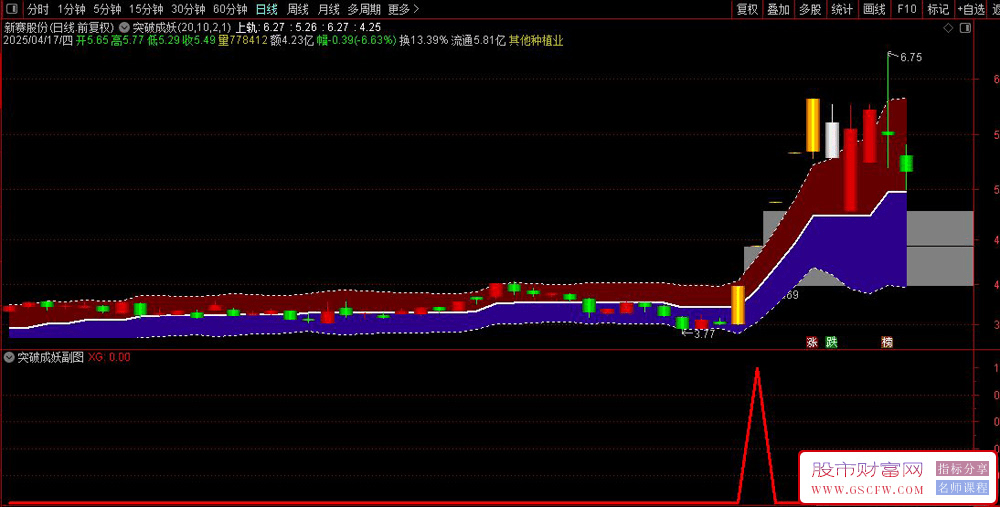Switch to the 15分钟 period tab
The height and width of the screenshot is (507, 1000).
click(x=145, y=9)
